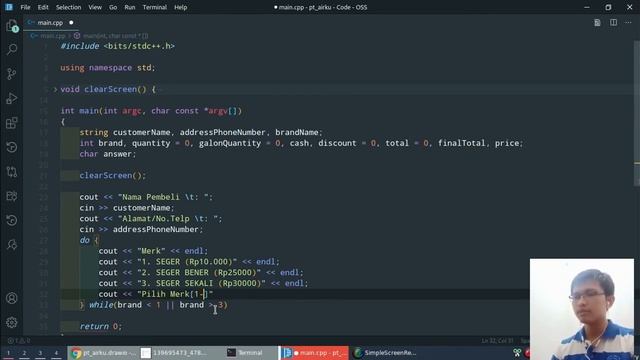
Task: Open the Run and Debug view icon
Action: 12,98
